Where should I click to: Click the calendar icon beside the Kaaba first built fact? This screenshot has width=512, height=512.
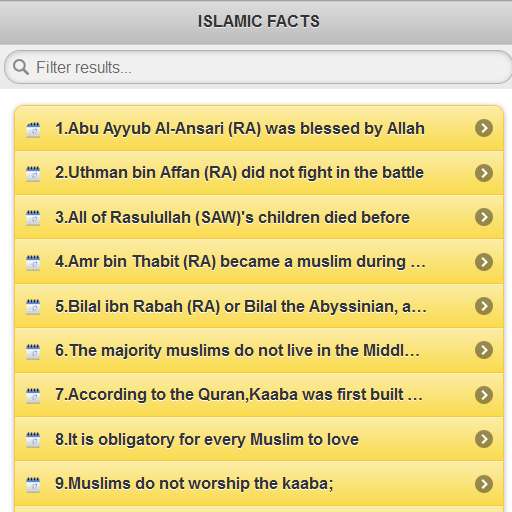(33, 396)
